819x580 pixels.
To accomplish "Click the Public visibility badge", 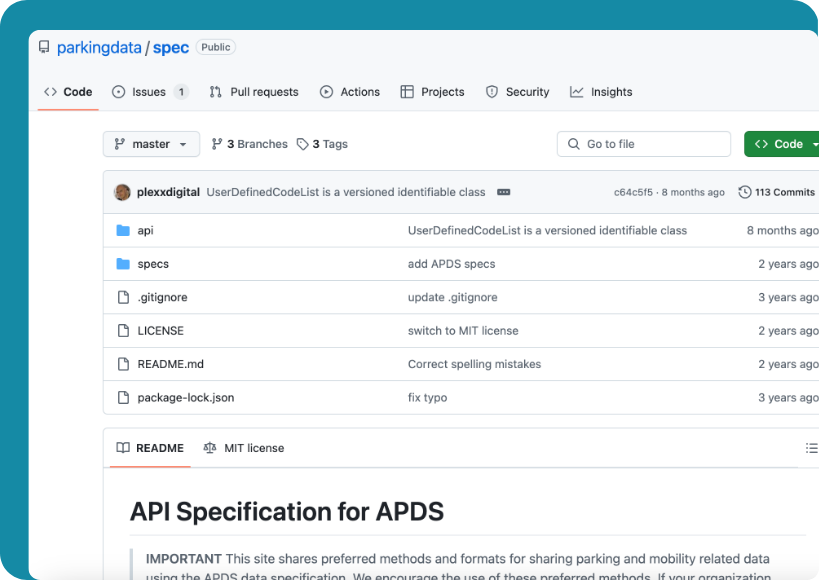I will tap(216, 47).
